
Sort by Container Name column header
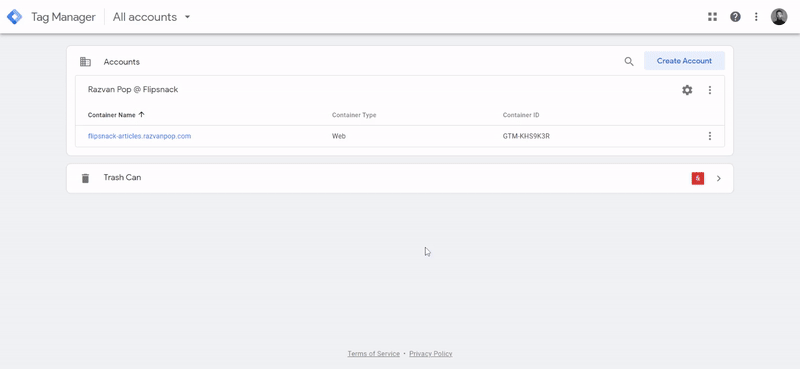tap(116, 115)
